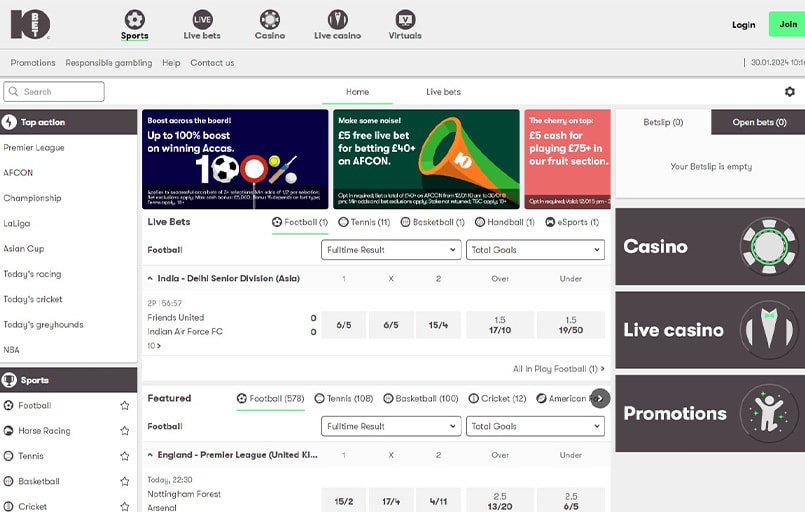Favorite Cricket with star icon

124,506
